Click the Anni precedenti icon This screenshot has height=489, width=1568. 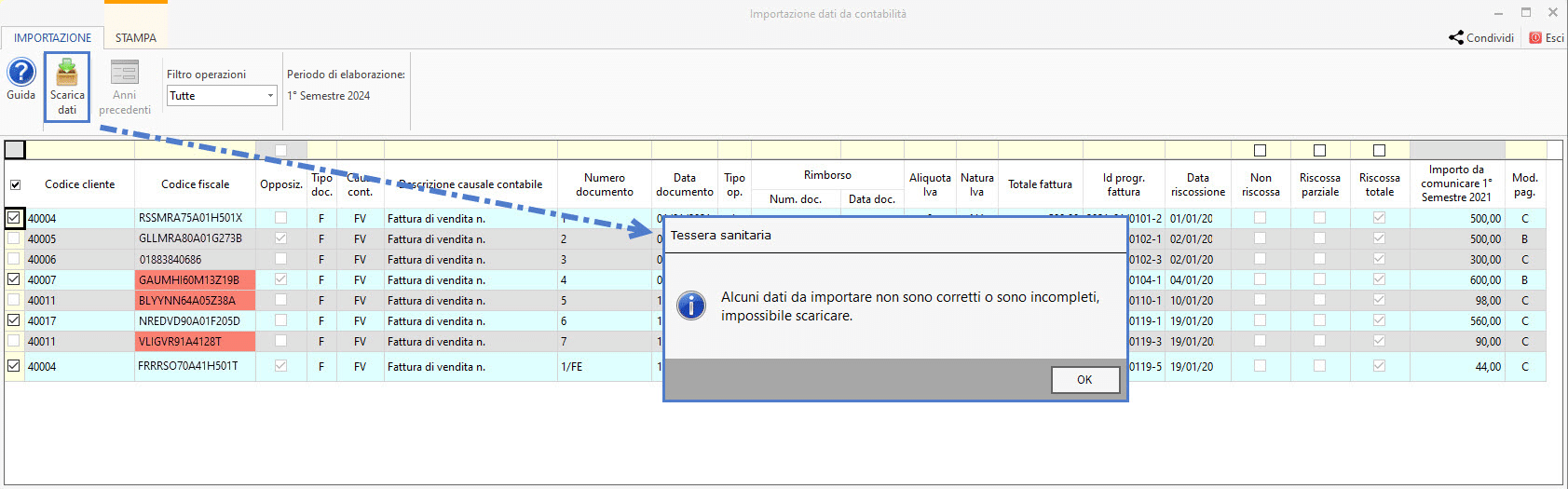(124, 73)
